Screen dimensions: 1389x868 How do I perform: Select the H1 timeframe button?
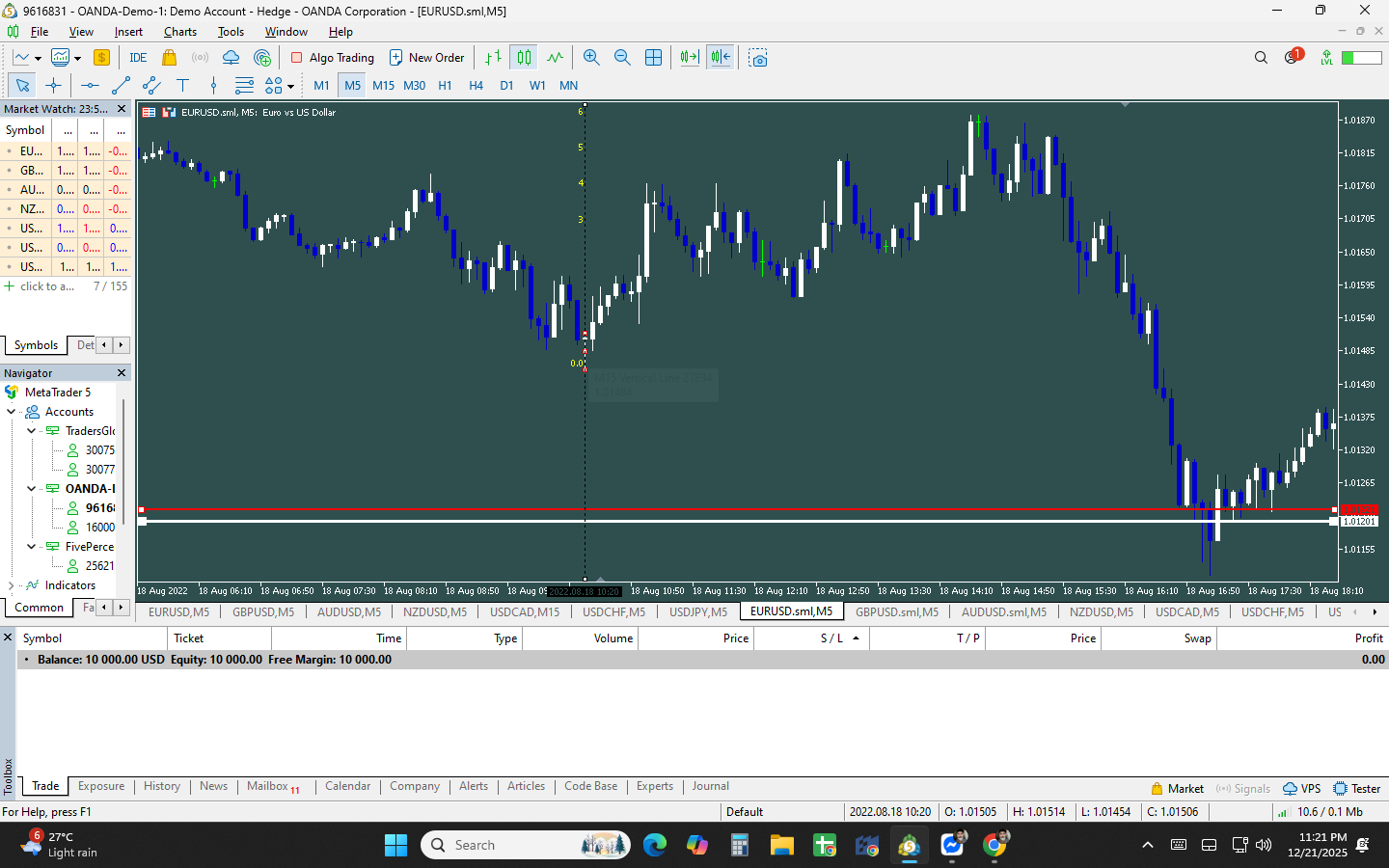(x=445, y=86)
